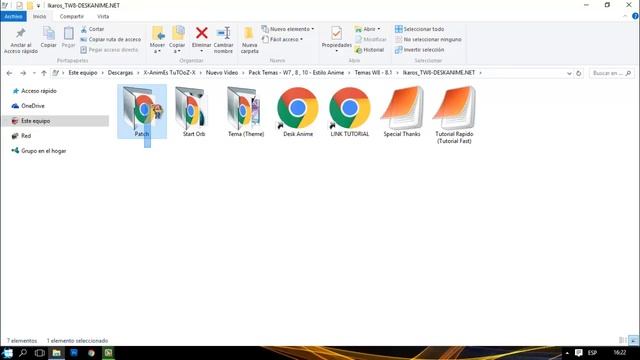
Task: Click X-AnimEs TuTOoZ-X breadcrumb
Action: click(x=169, y=73)
